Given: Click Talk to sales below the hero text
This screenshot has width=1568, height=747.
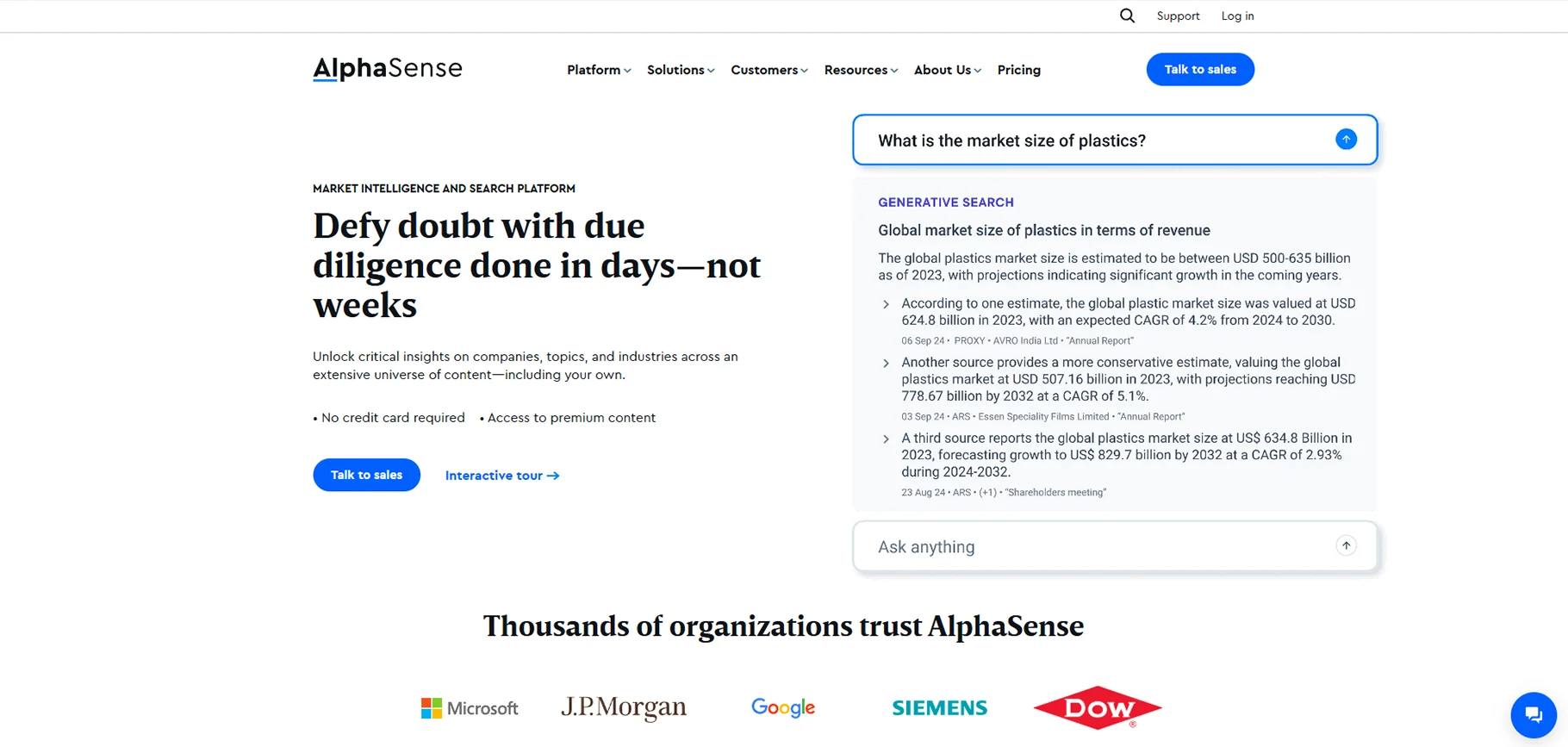Looking at the screenshot, I should click(x=366, y=475).
